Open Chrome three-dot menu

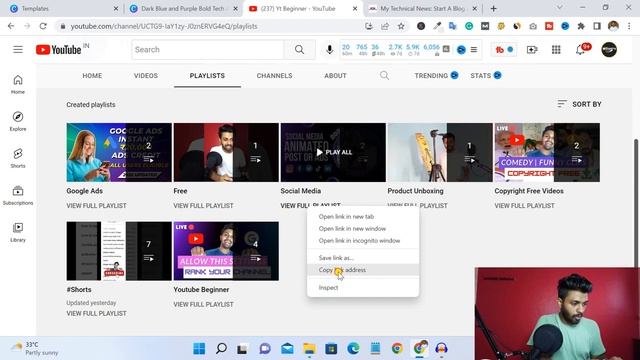pos(629,26)
